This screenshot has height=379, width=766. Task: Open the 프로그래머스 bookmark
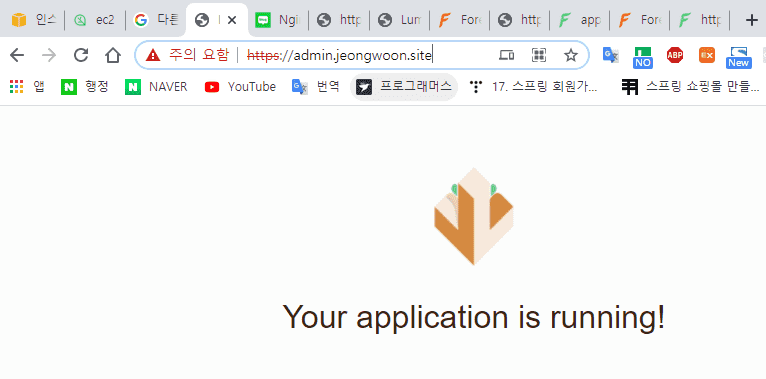404,87
